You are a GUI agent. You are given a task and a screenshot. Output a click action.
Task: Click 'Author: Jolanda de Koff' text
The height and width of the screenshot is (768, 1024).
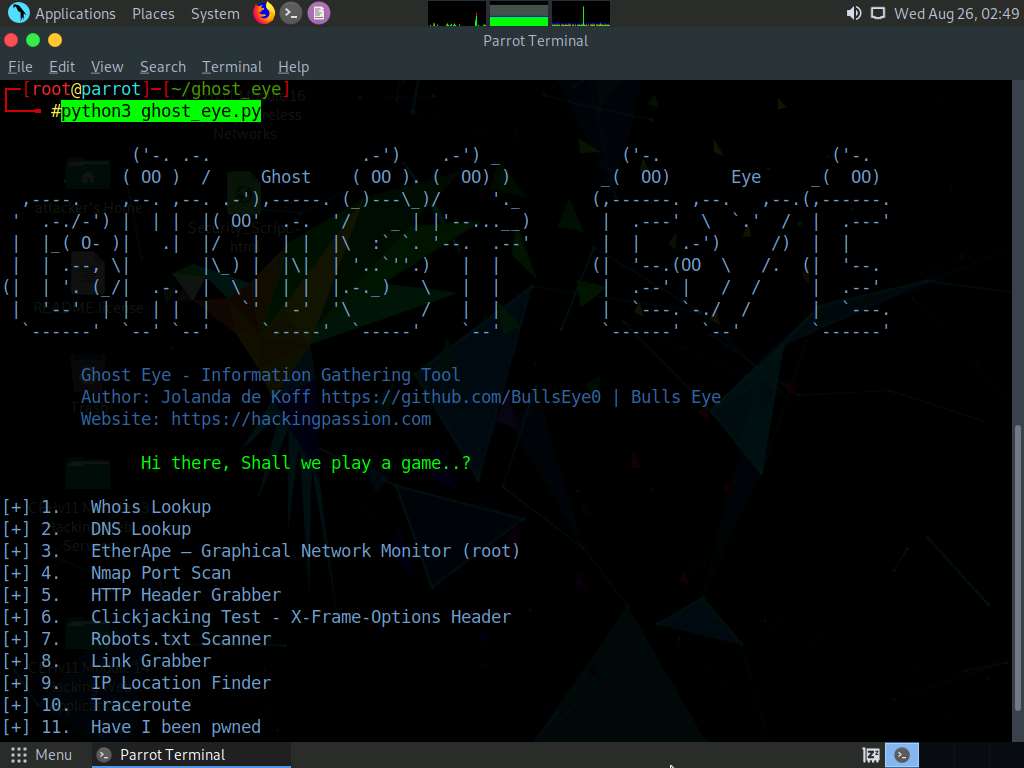click(196, 396)
